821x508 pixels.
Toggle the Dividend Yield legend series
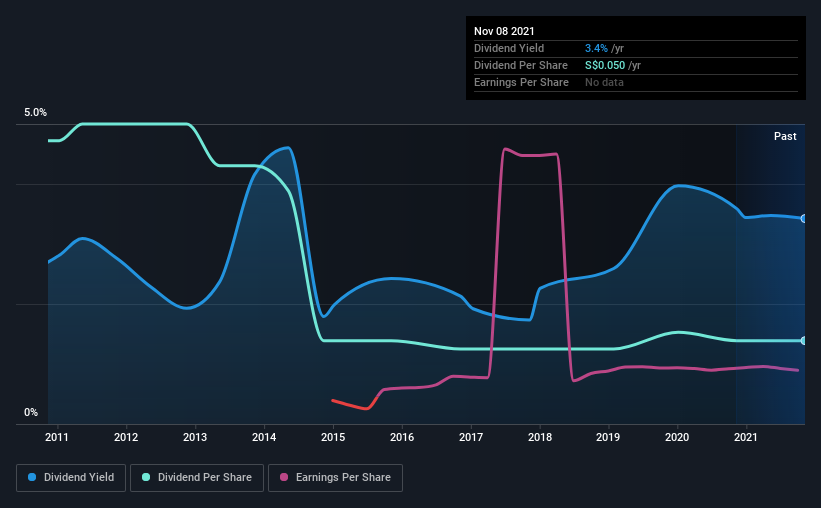coord(71,478)
